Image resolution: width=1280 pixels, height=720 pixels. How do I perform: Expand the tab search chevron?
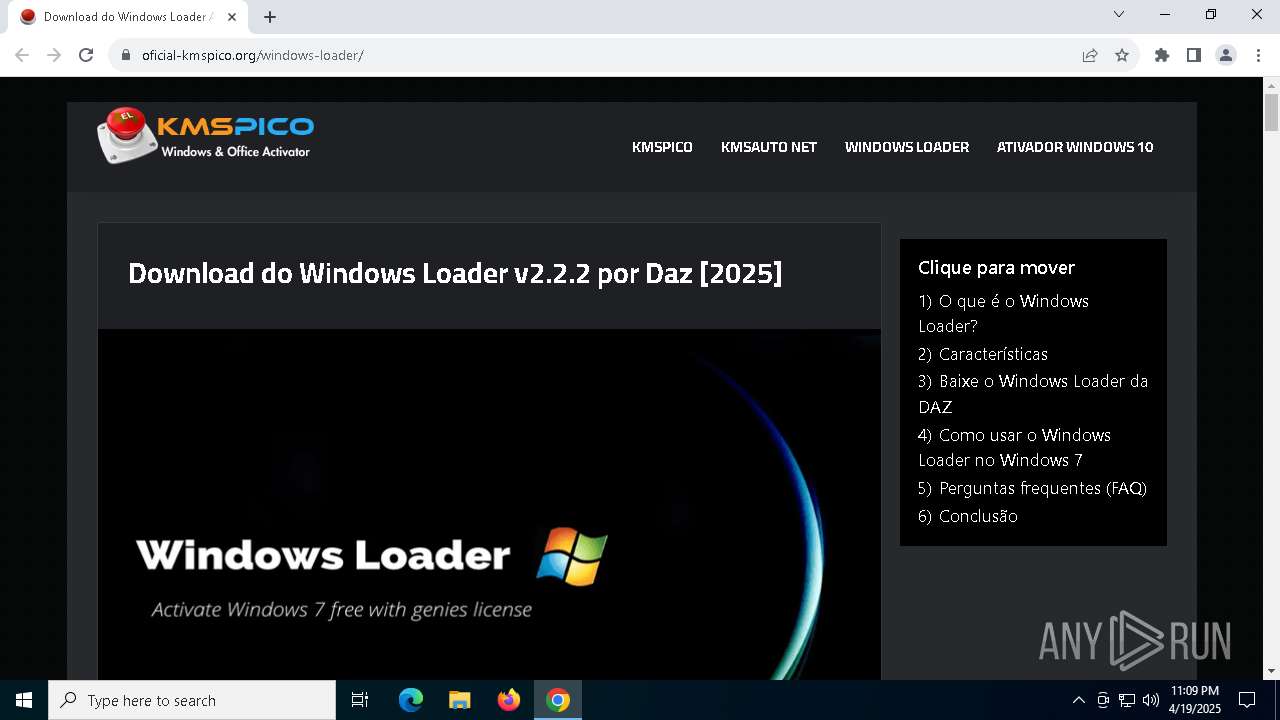coord(1119,14)
